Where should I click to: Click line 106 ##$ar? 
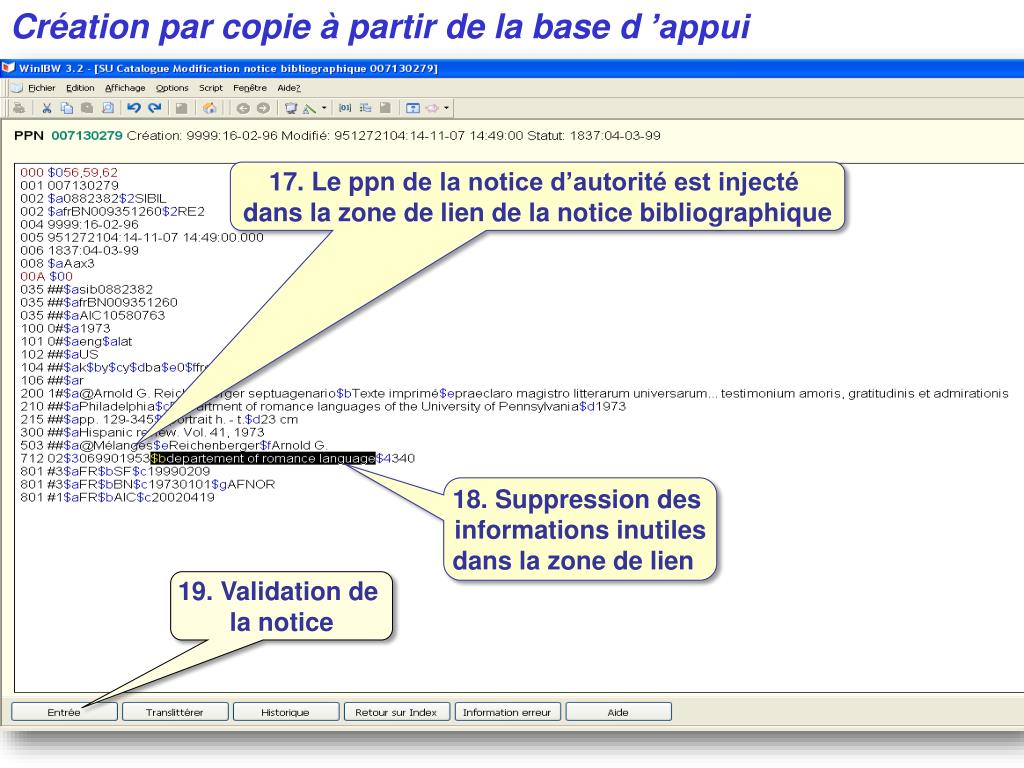coord(52,380)
